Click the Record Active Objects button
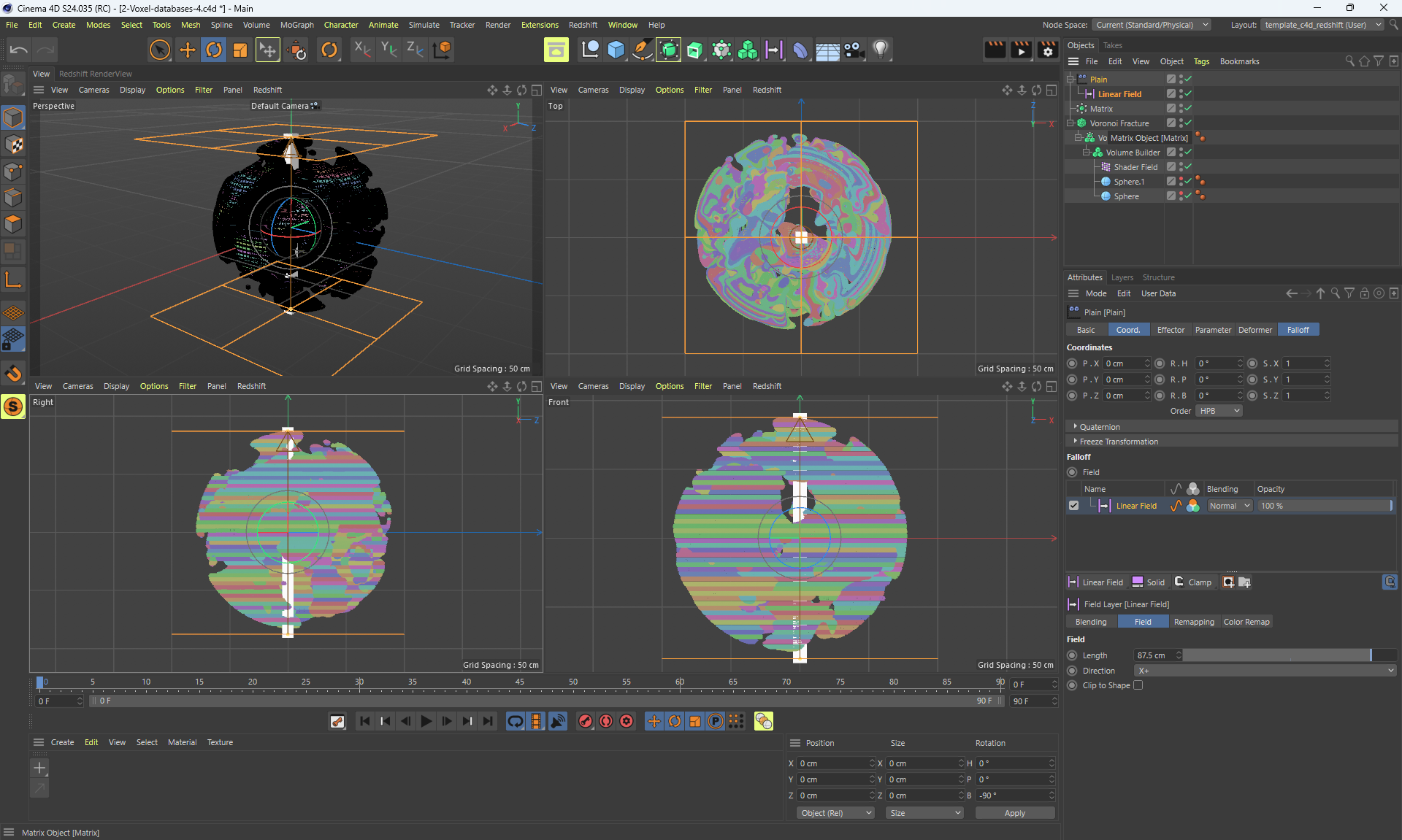Image resolution: width=1402 pixels, height=840 pixels. (x=586, y=721)
